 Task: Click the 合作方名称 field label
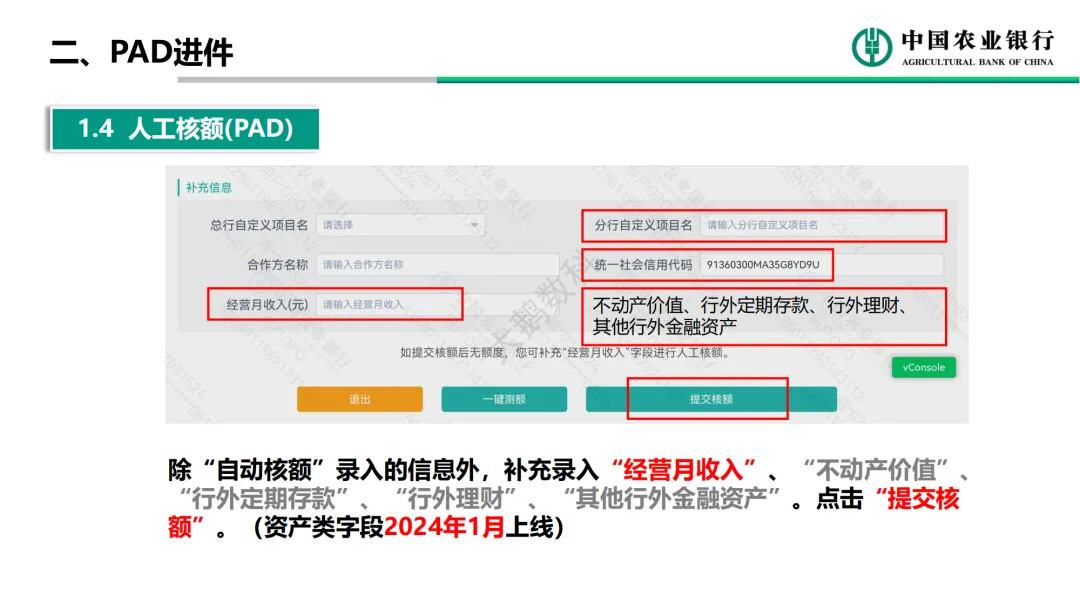coord(277,265)
